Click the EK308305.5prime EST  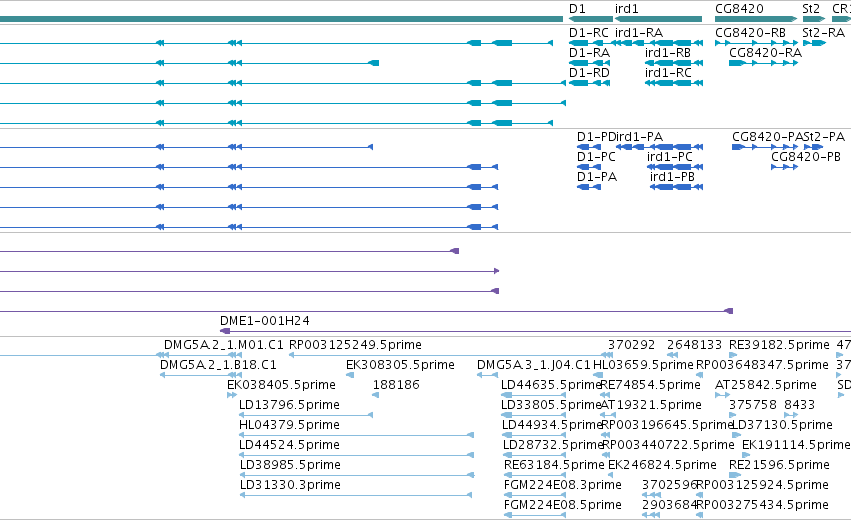tap(400, 365)
